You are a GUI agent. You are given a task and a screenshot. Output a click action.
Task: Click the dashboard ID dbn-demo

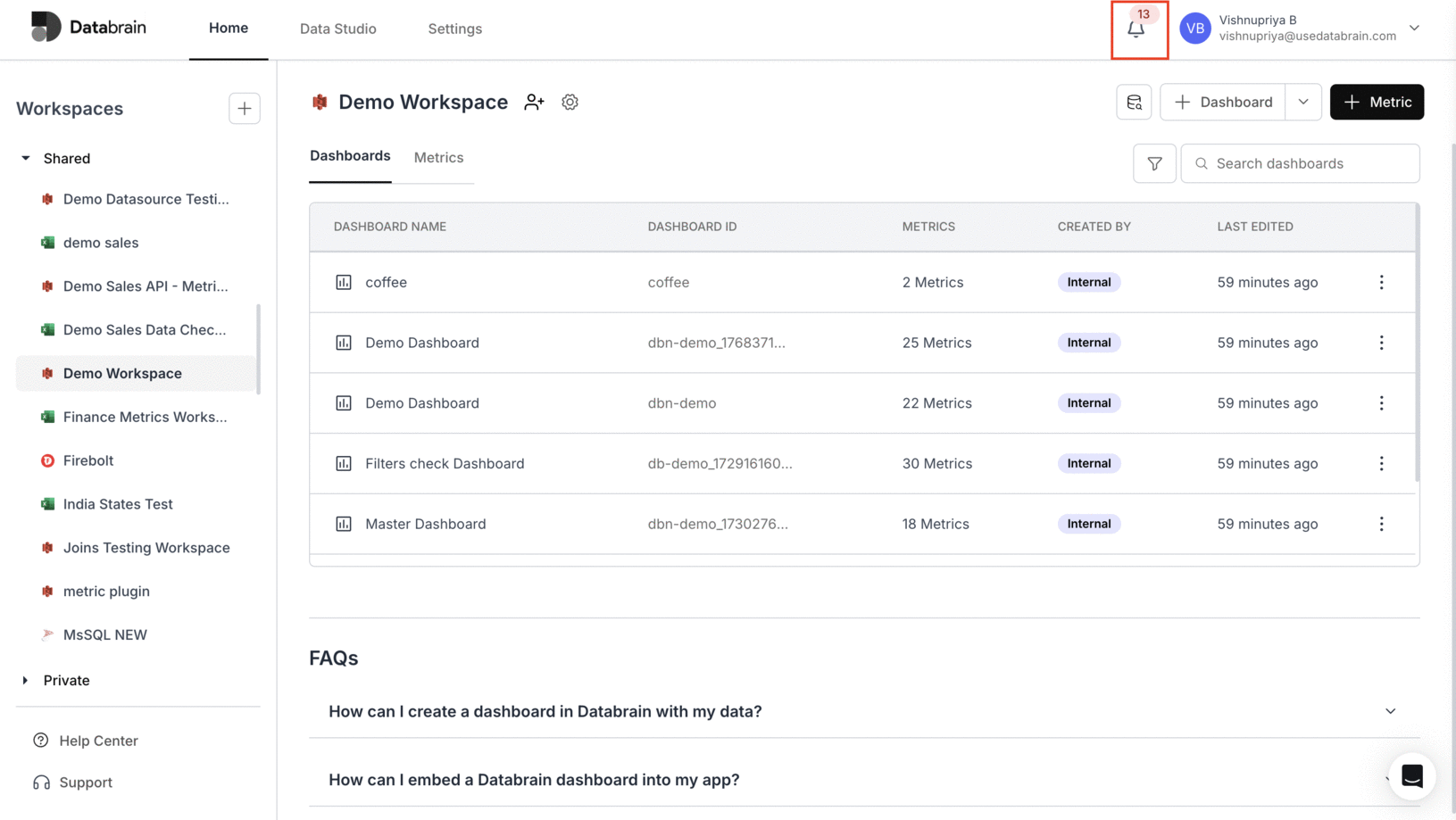[x=682, y=403]
